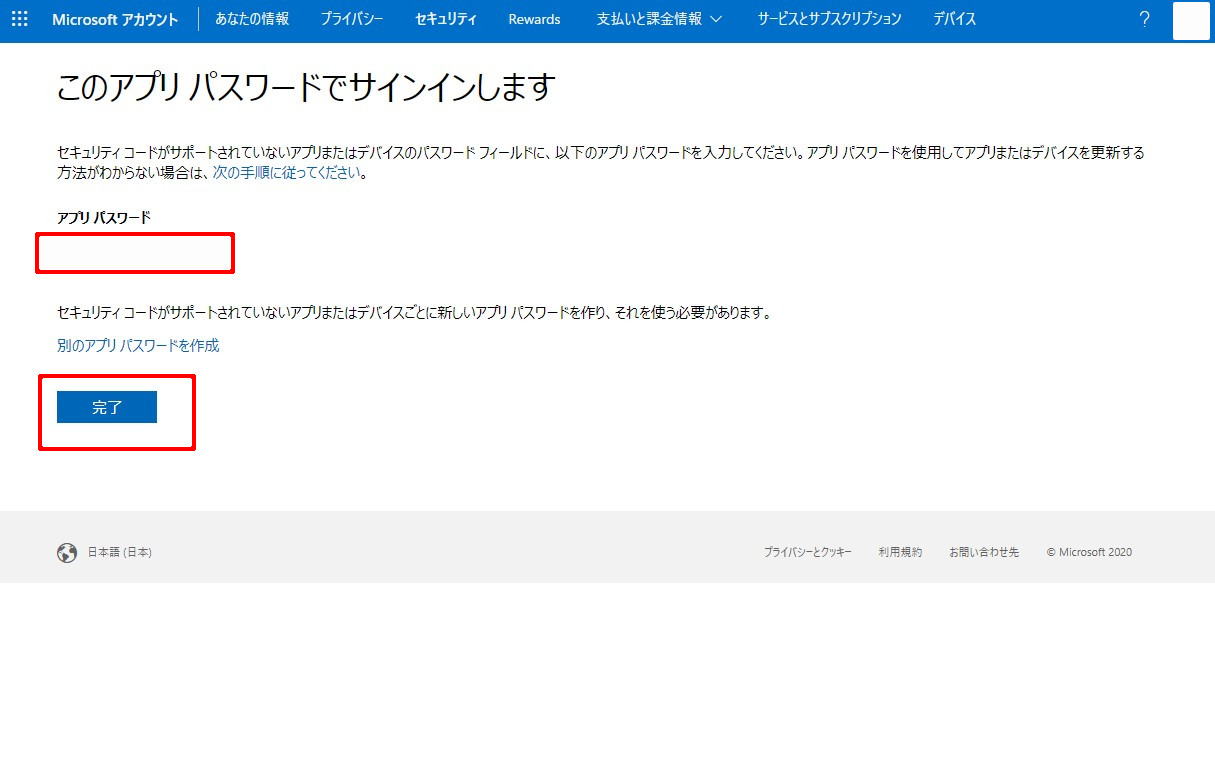Click the globe language icon in footer
This screenshot has width=1215, height=774.
(x=67, y=553)
